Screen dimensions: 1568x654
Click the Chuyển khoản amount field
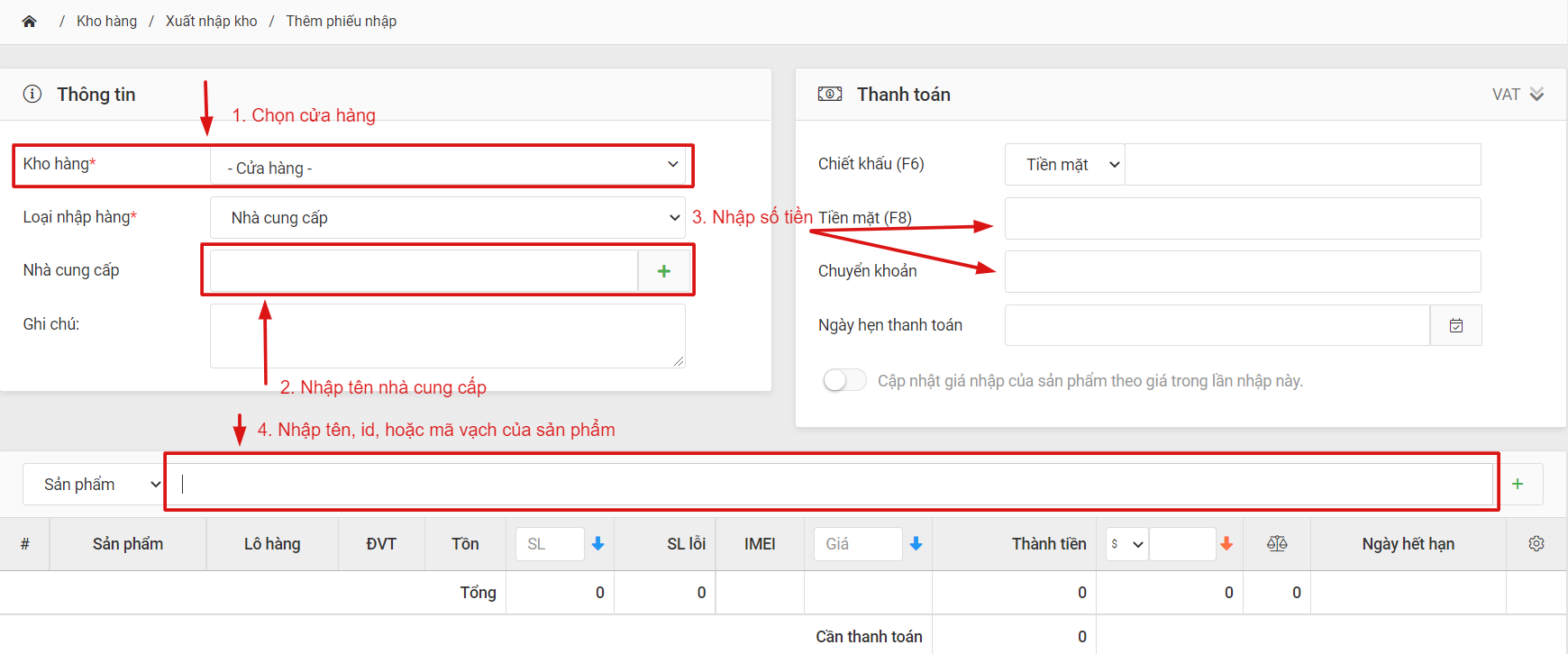tap(1242, 272)
